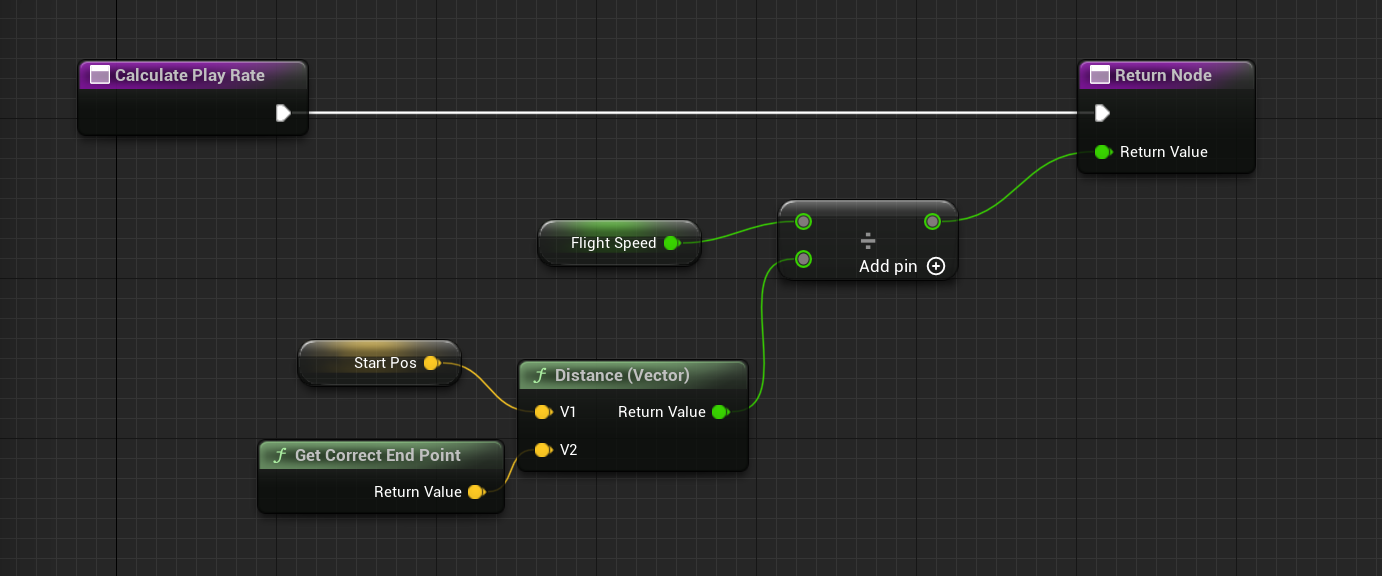This screenshot has width=1382, height=576.
Task: Click the Return Node header icon
Action: (1099, 75)
